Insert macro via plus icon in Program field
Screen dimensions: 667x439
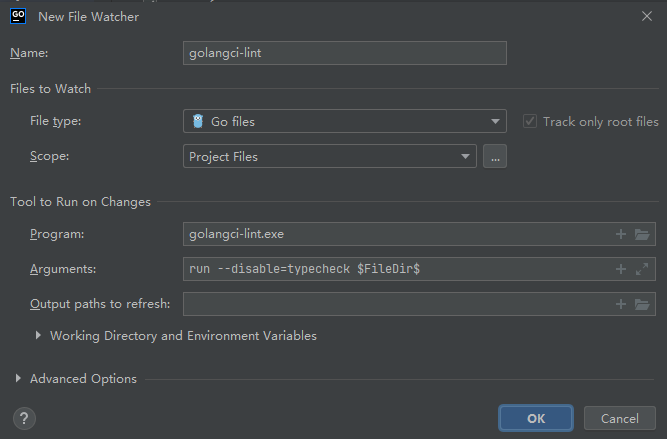click(621, 234)
